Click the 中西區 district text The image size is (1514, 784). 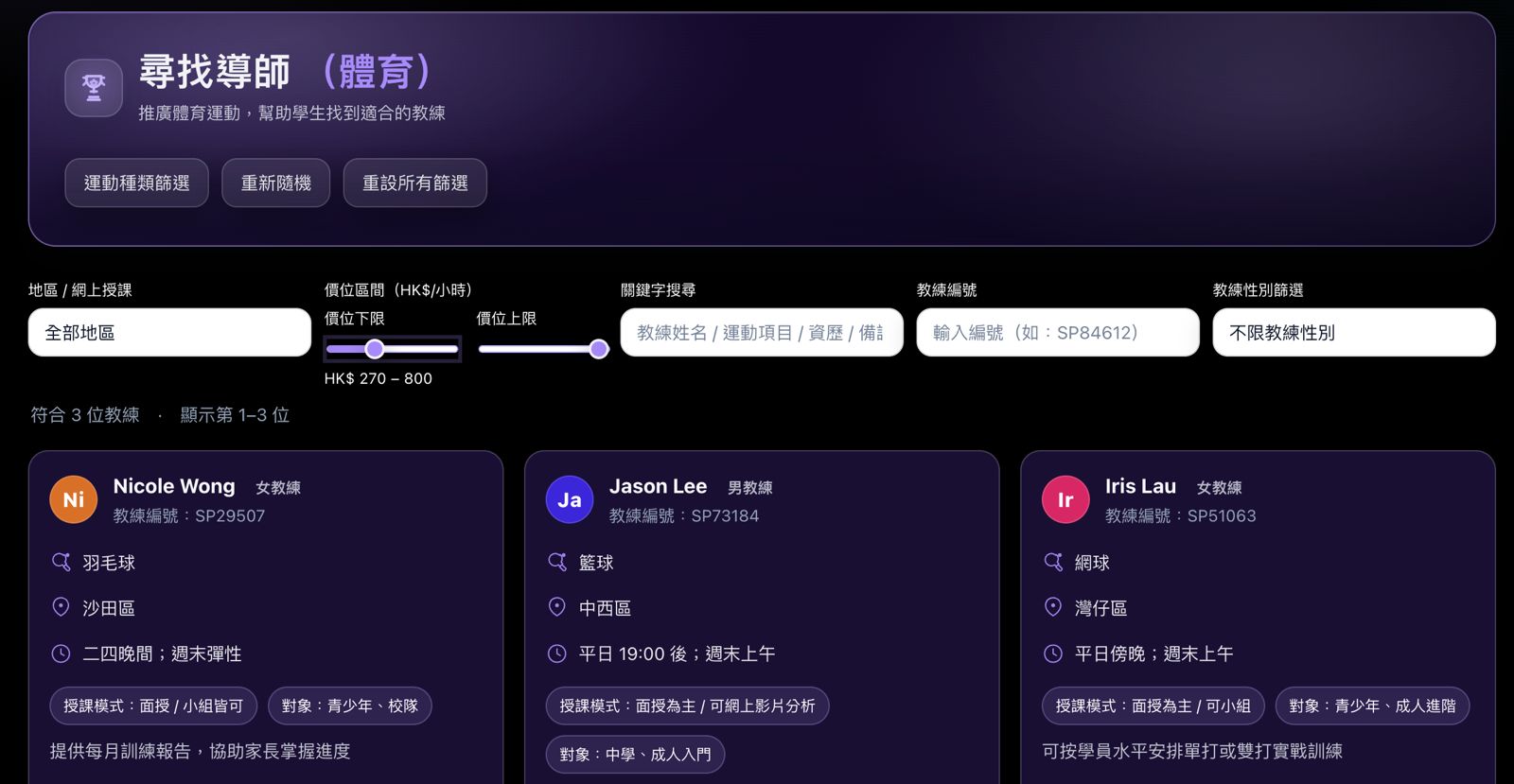(x=605, y=608)
